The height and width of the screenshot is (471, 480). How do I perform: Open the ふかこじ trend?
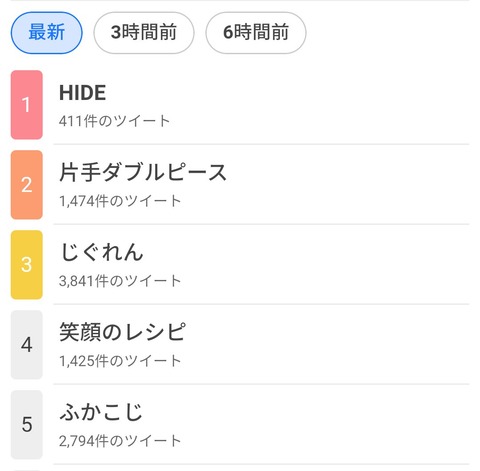[101, 412]
